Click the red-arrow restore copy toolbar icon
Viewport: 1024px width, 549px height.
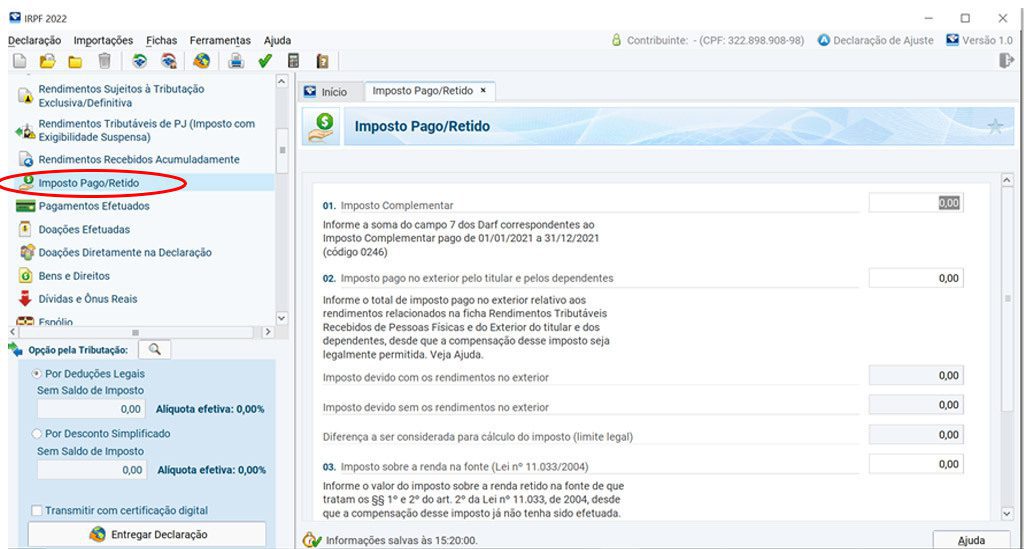(x=168, y=61)
